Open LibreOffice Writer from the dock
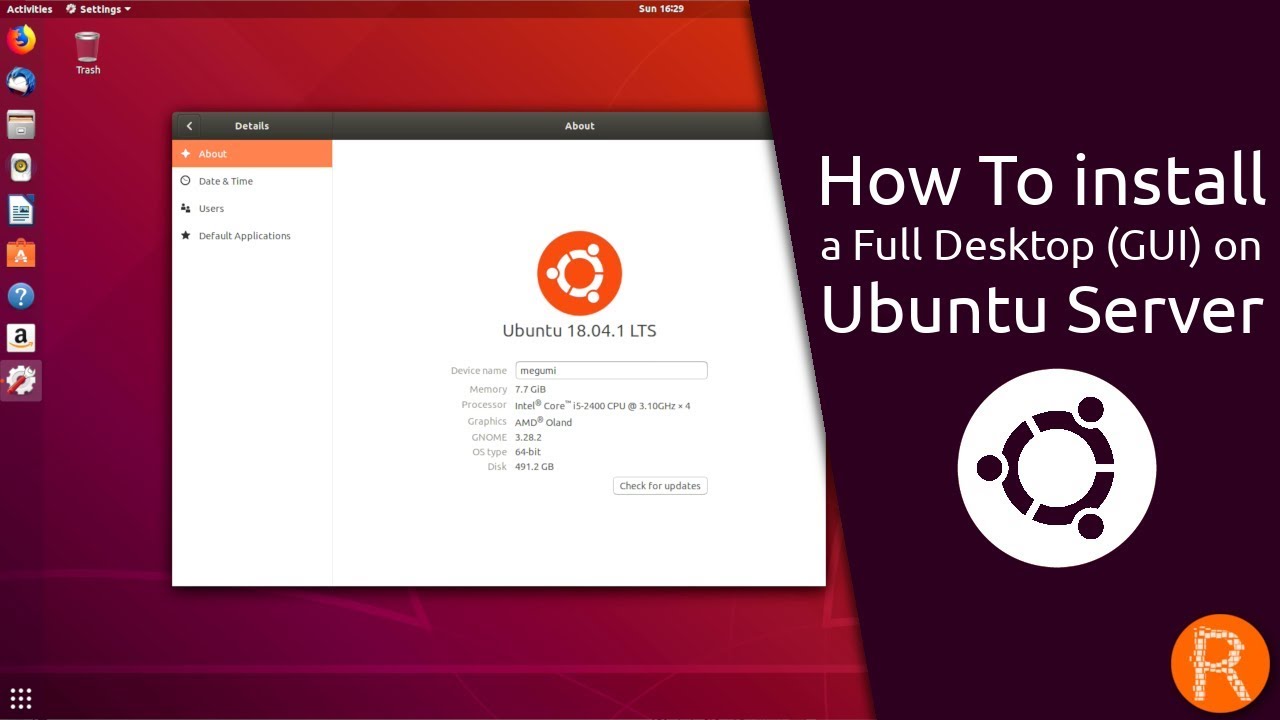1280x720 pixels. coord(21,210)
